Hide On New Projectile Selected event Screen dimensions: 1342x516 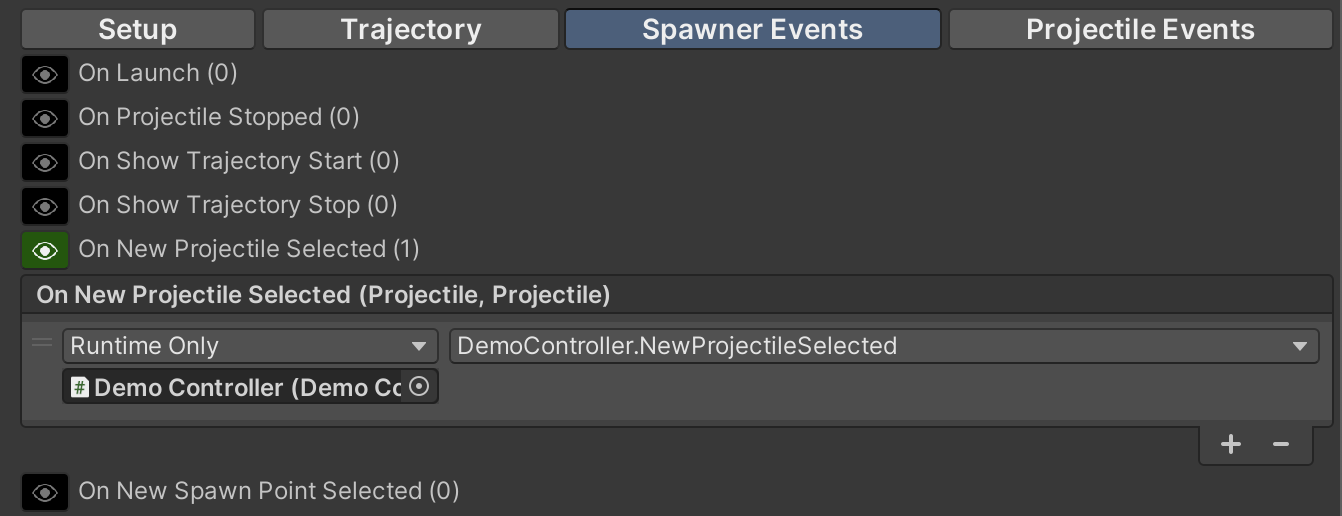45,250
